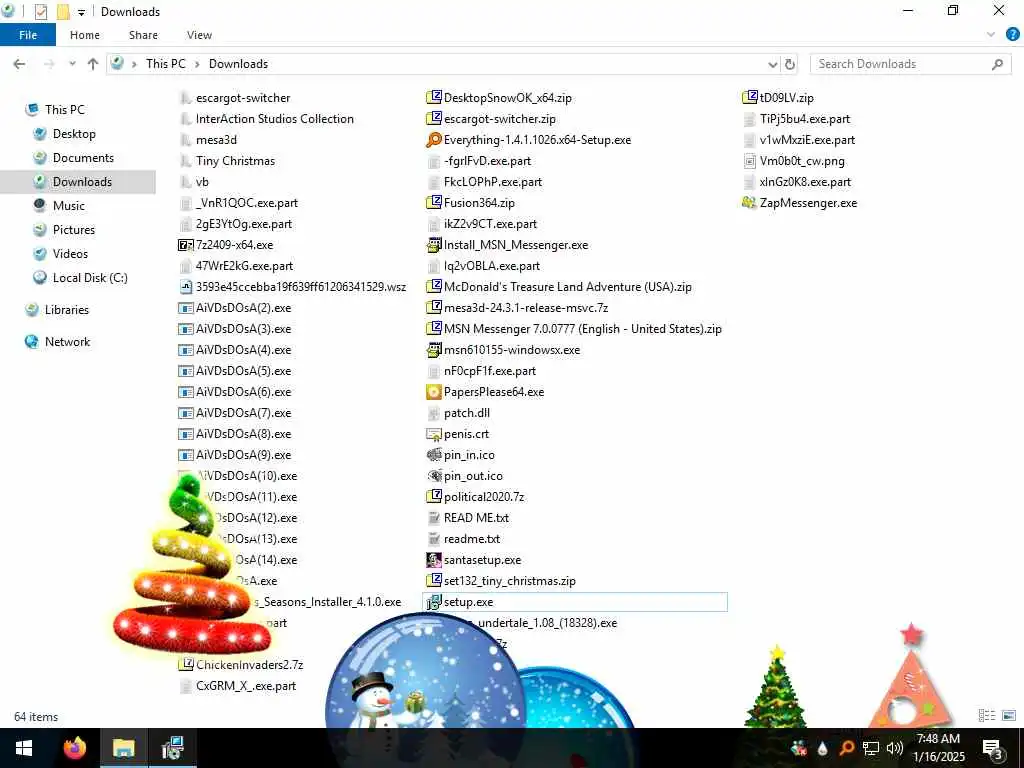Refresh the Downloads folder
The image size is (1024, 768).
[790, 64]
